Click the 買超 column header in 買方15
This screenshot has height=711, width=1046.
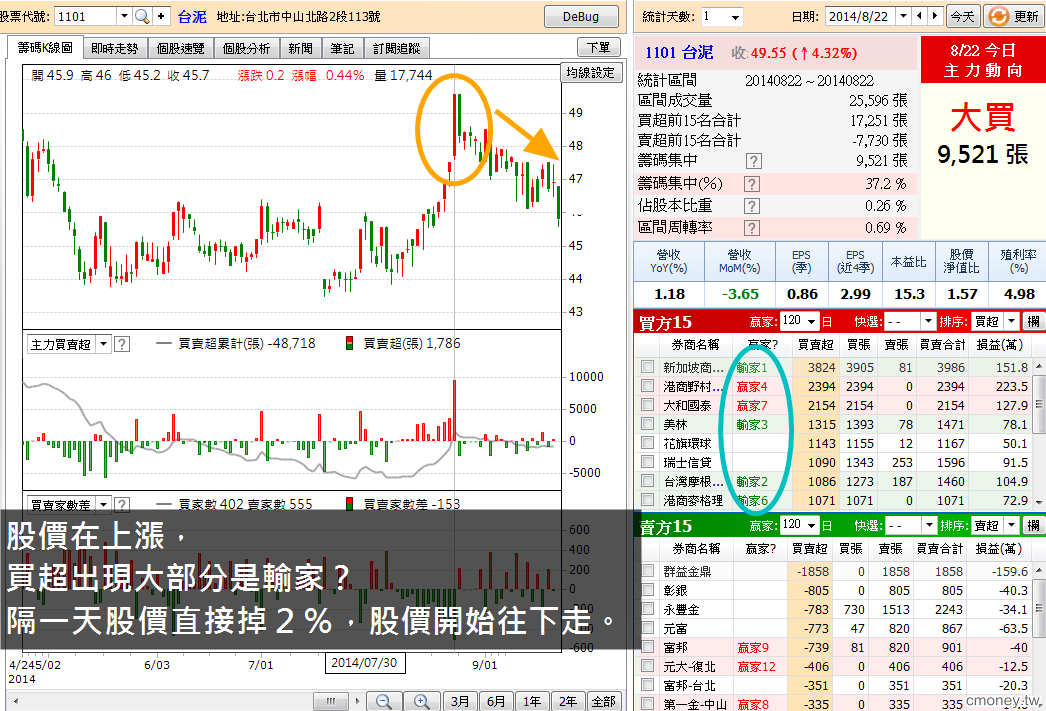pyautogui.click(x=815, y=344)
